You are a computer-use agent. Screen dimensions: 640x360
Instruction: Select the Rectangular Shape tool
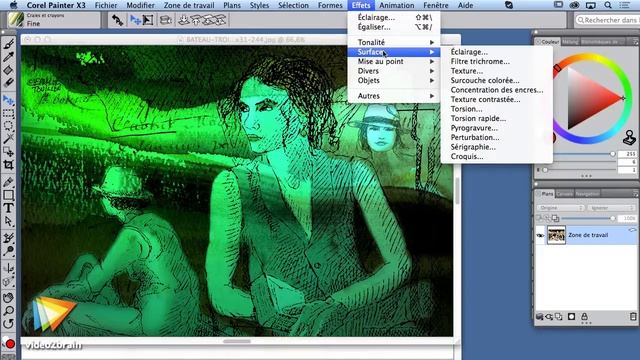click(x=9, y=195)
